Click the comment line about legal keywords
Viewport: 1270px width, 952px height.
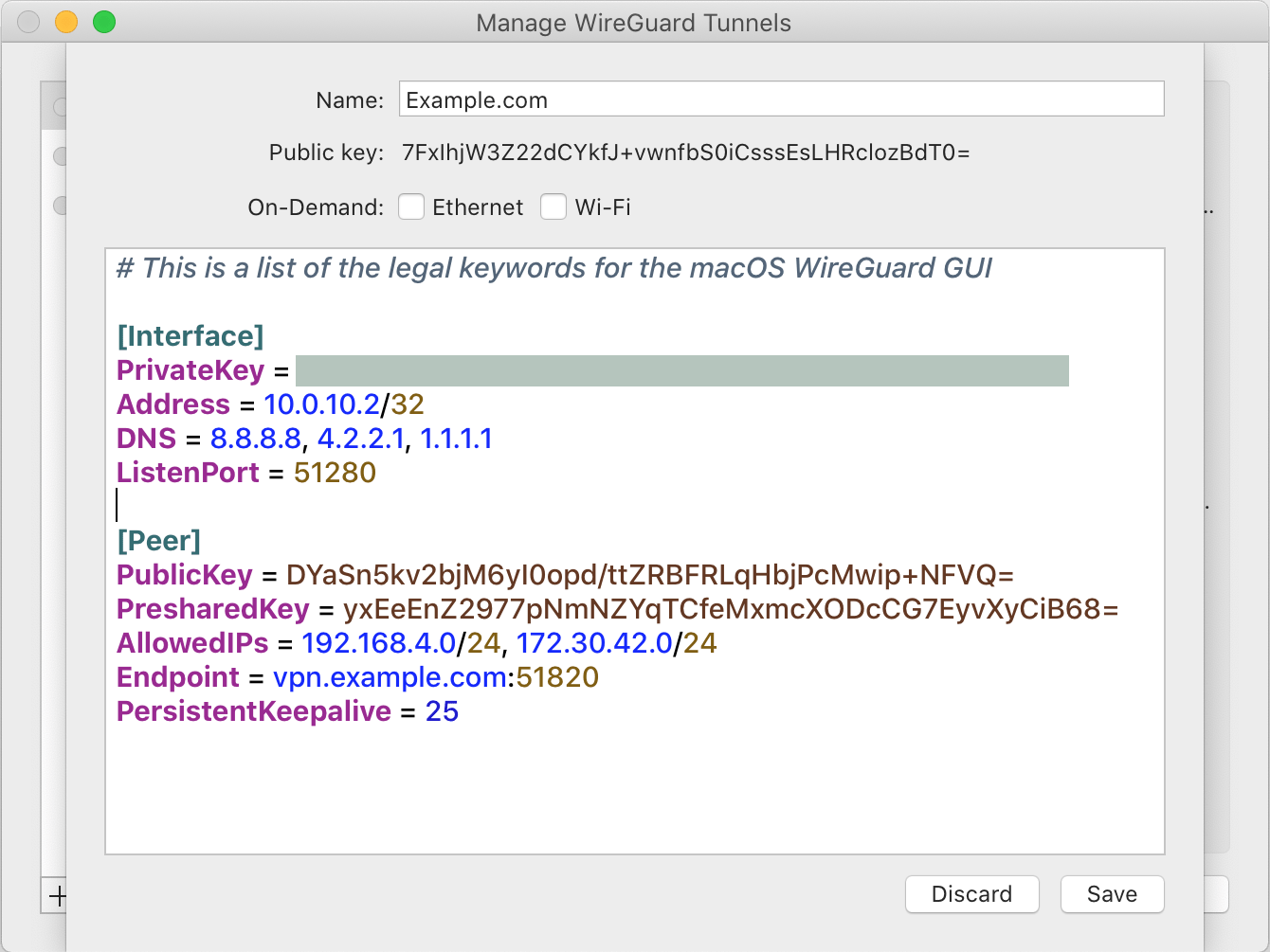coord(554,268)
